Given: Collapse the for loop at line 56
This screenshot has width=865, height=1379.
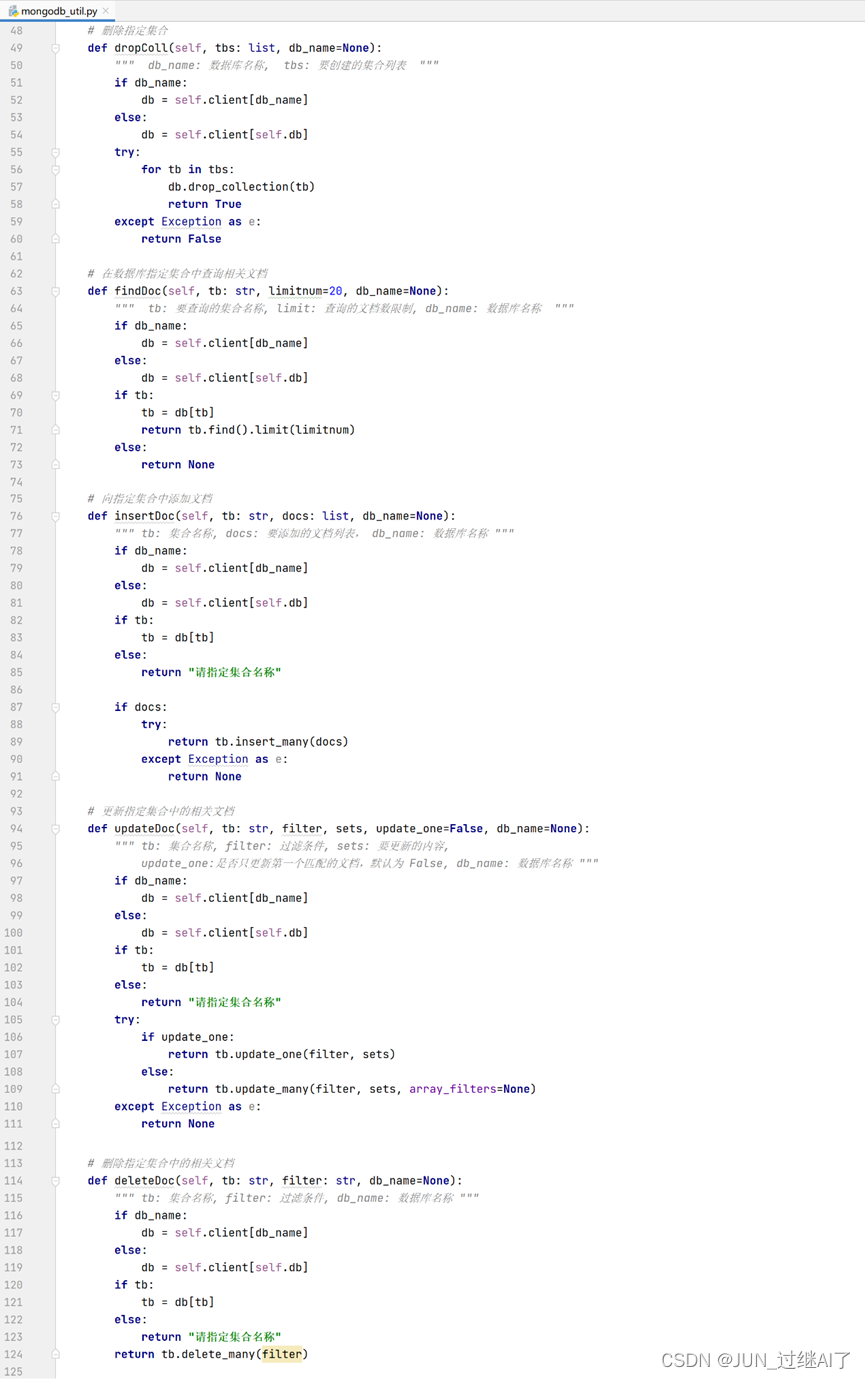Looking at the screenshot, I should point(56,170).
